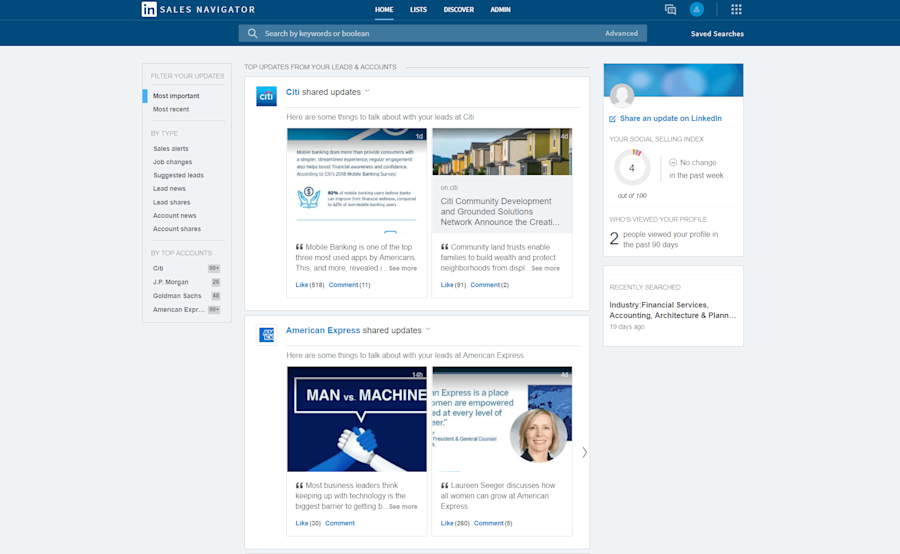The image size is (900, 554).
Task: Click Share an update on LinkedIn
Action: 671,118
